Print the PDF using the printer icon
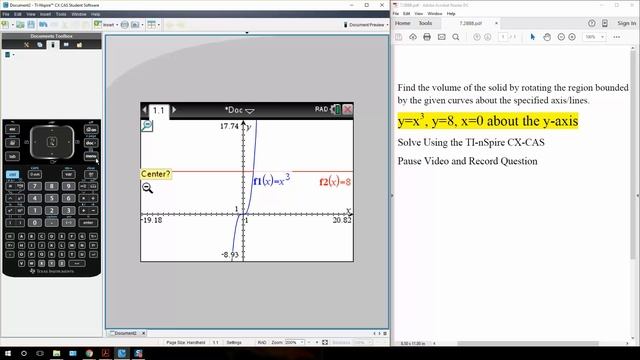640x360 pixels. coord(427,37)
